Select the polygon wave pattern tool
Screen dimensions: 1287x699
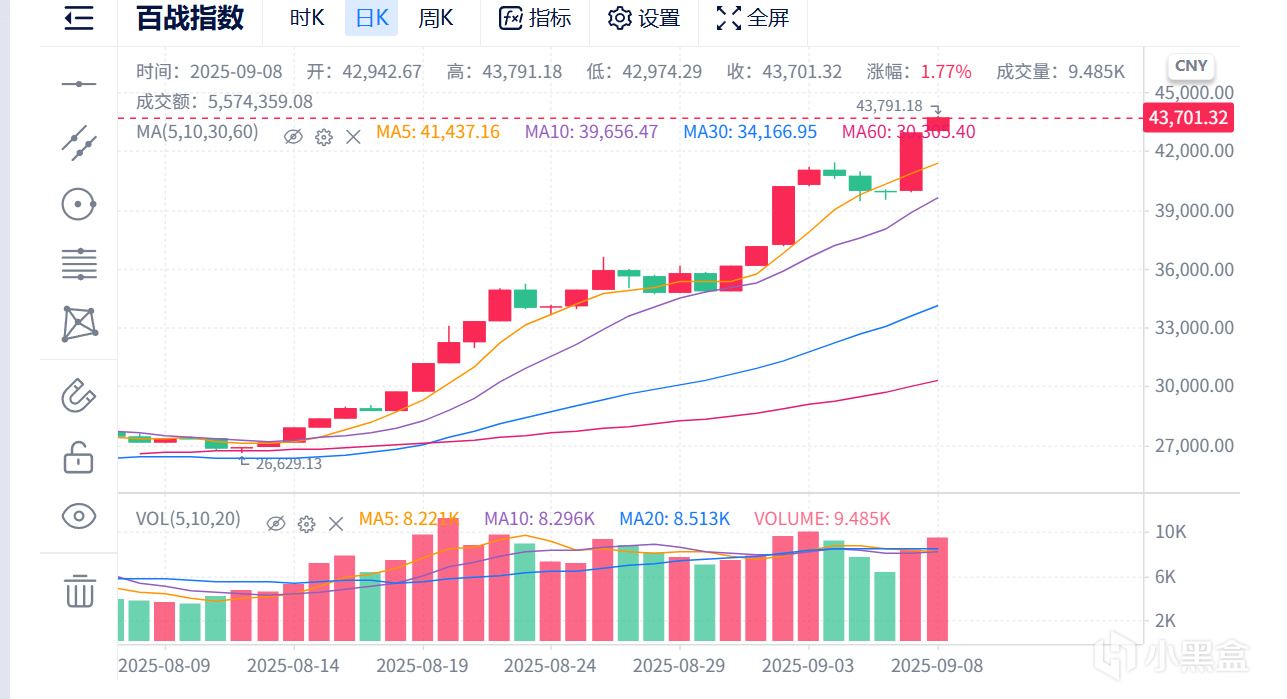(79, 324)
